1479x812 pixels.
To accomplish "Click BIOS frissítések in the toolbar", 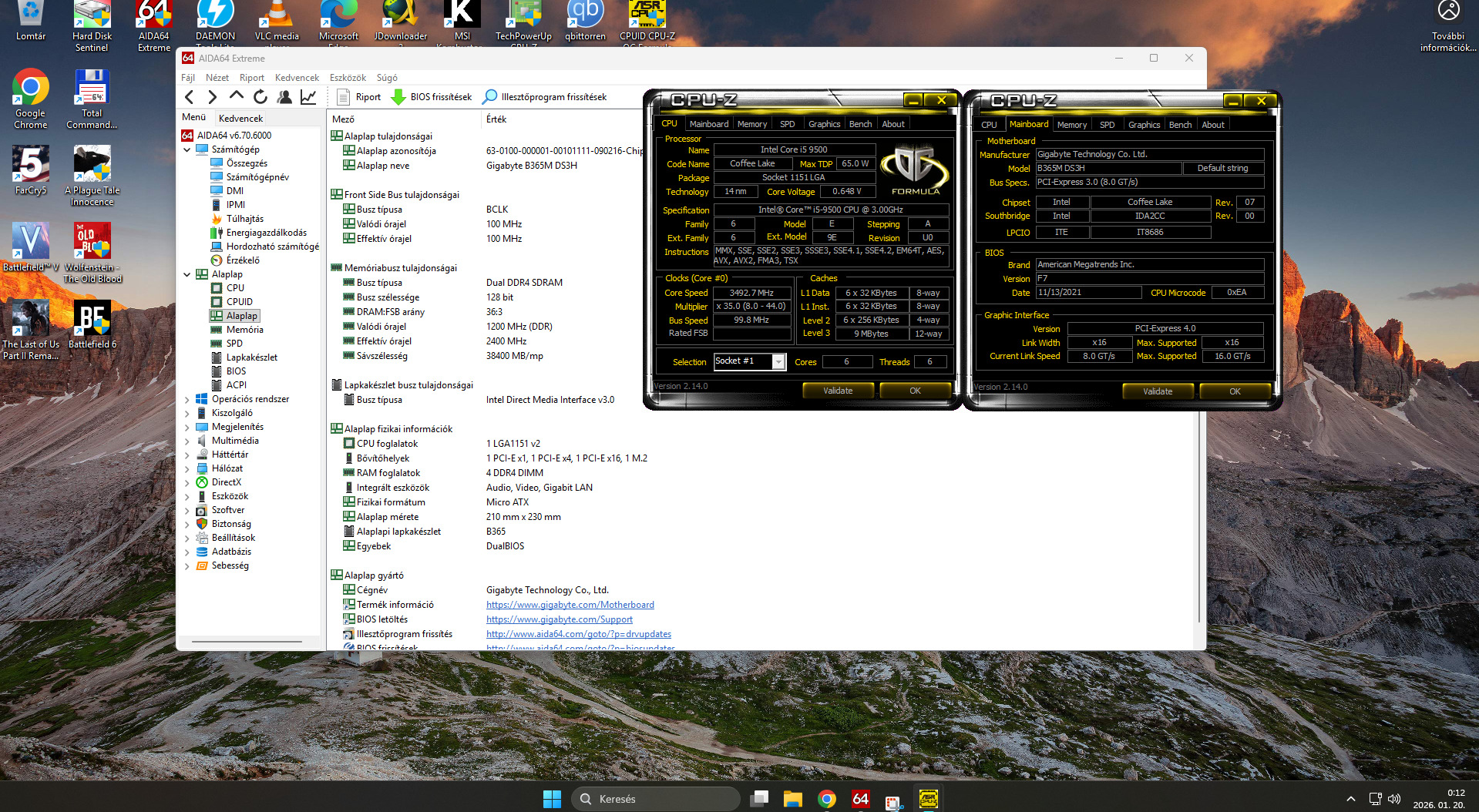I will click(x=432, y=97).
